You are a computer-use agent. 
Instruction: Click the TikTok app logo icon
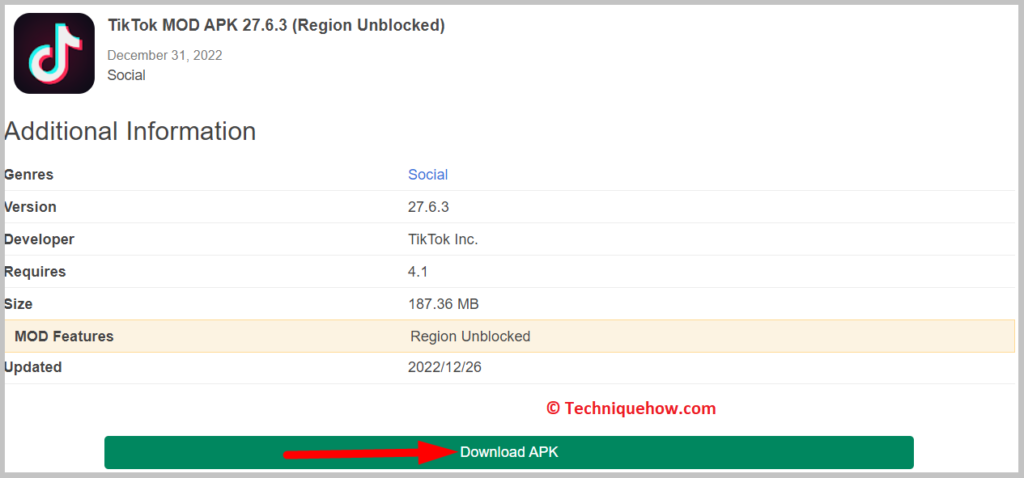click(54, 53)
